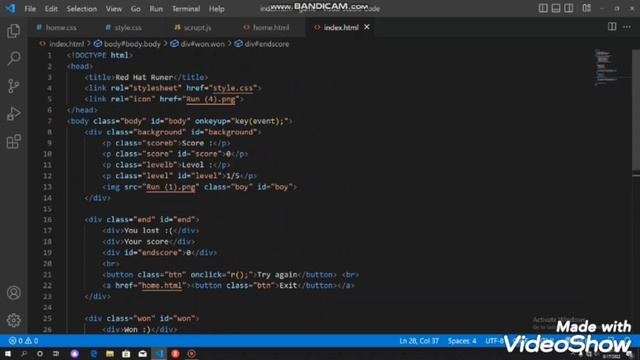Image resolution: width=640 pixels, height=360 pixels.
Task: Open the Terminal menu
Action: pyautogui.click(x=186, y=9)
